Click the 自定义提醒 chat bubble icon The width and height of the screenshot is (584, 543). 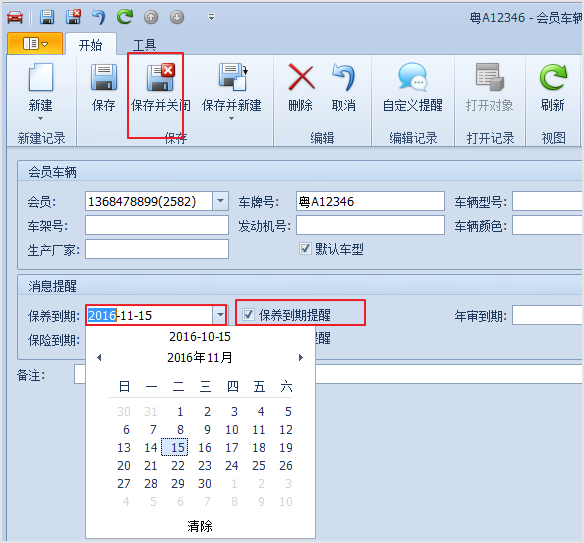tap(413, 76)
